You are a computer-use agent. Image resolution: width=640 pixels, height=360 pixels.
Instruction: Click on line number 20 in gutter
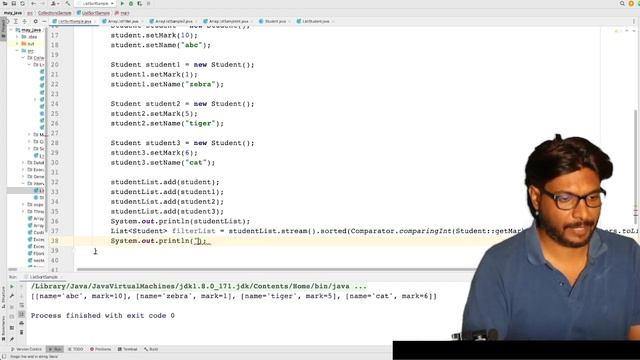pos(55,64)
